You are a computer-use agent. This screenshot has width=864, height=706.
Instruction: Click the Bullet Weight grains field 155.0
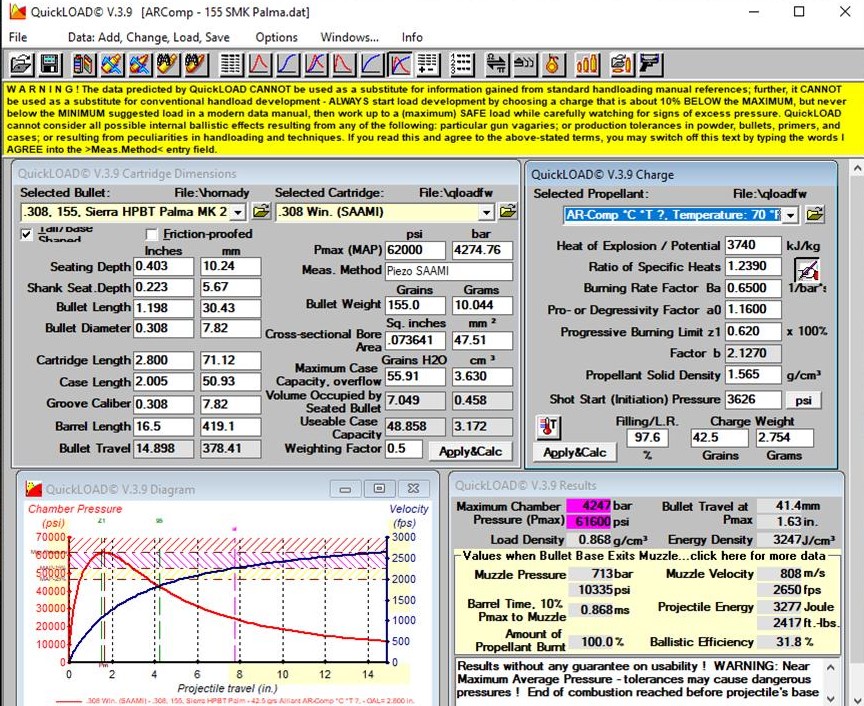tap(415, 305)
